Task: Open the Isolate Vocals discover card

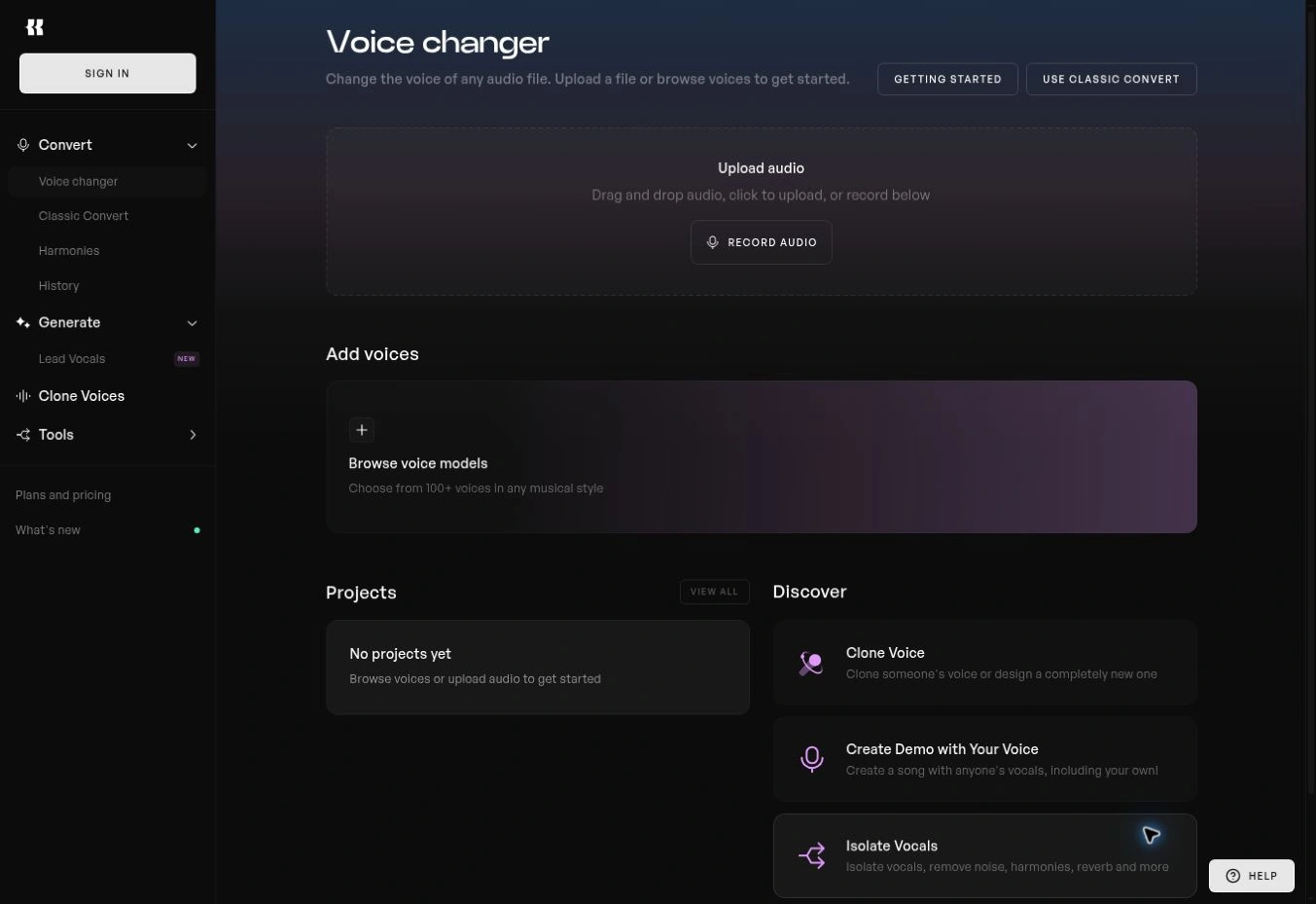Action: (984, 855)
